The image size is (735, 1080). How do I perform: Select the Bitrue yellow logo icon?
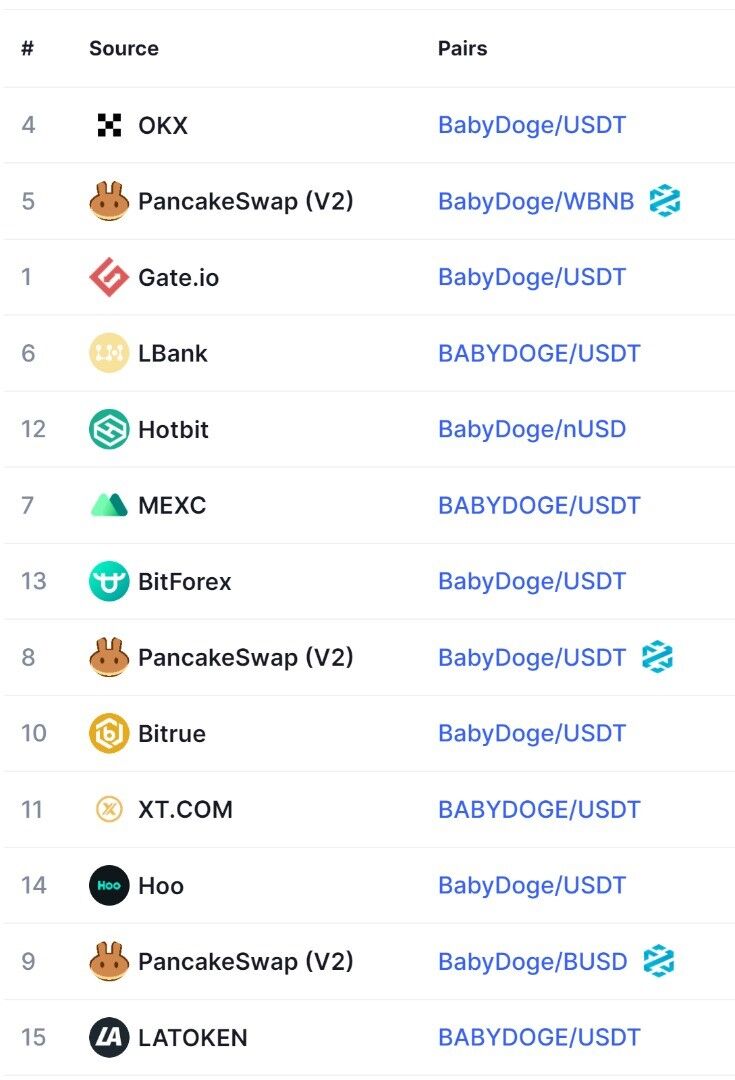(109, 733)
